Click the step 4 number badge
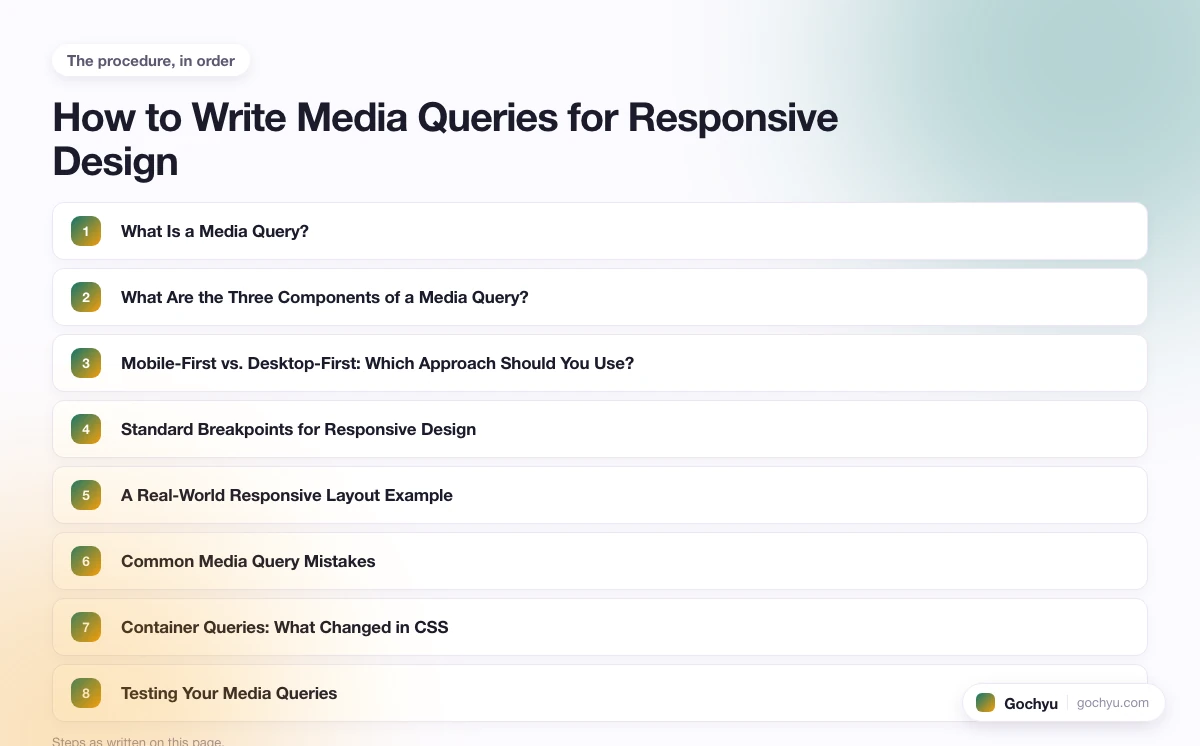This screenshot has height=746, width=1200. [x=86, y=429]
